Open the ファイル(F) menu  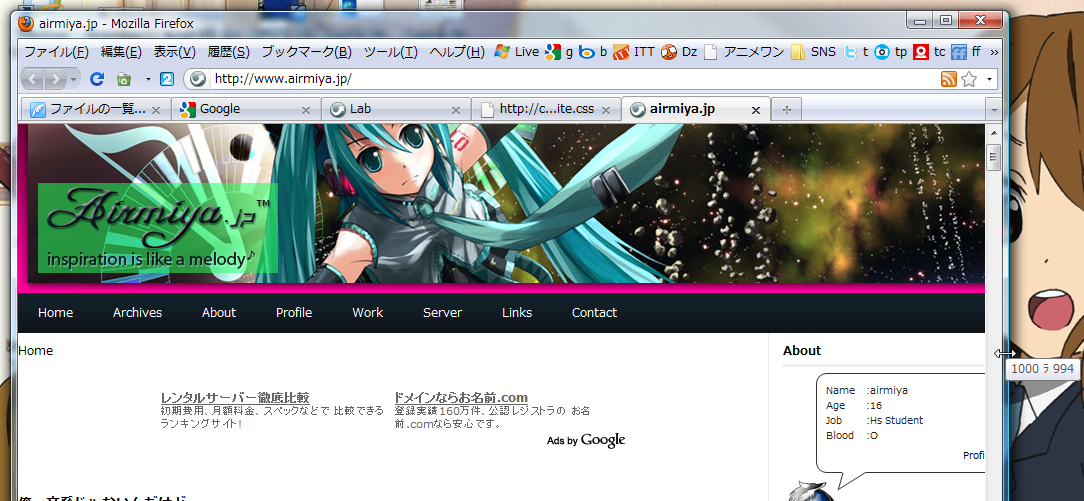57,51
